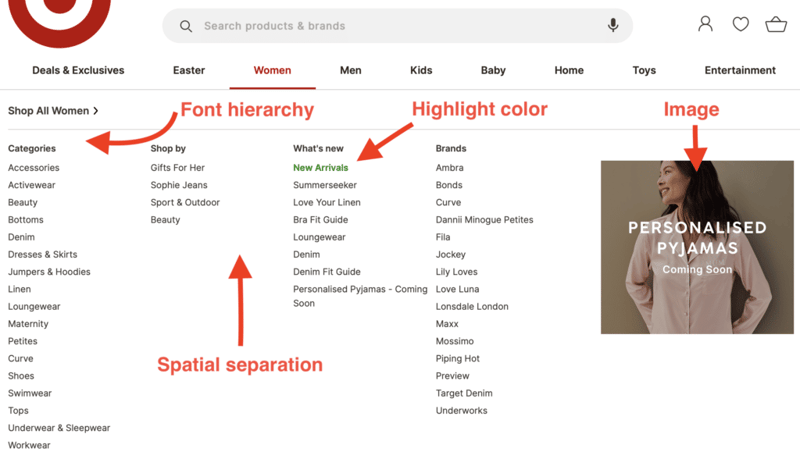Viewport: 800px width, 459px height.
Task: Select Sport & Outdoor link
Action: pyautogui.click(x=185, y=202)
